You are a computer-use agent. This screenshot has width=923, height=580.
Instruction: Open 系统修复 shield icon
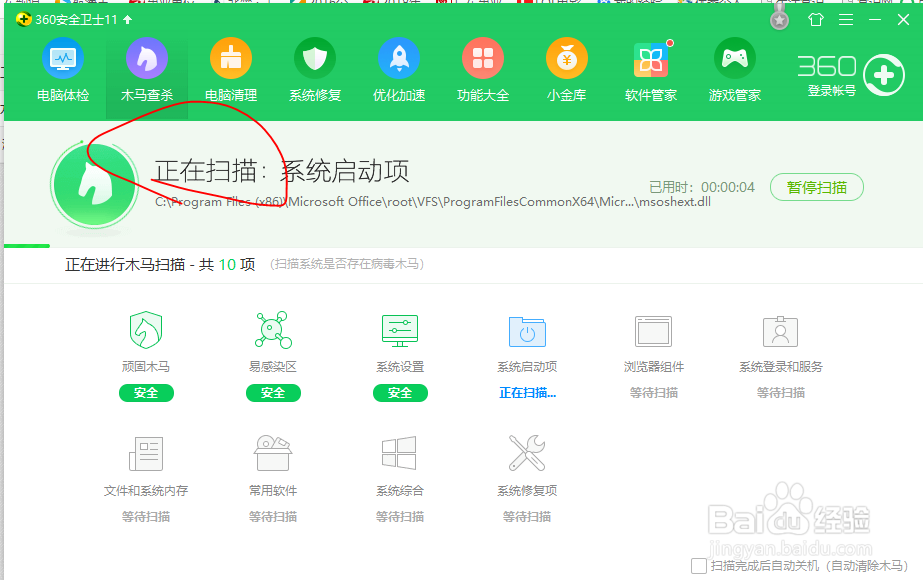click(x=315, y=58)
